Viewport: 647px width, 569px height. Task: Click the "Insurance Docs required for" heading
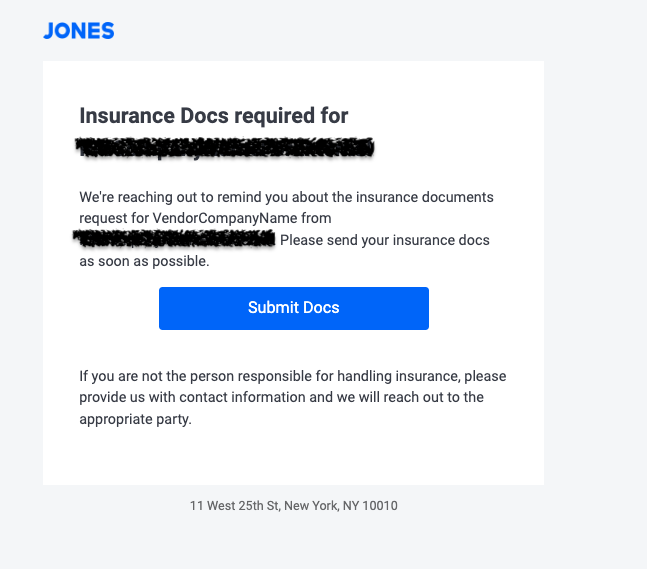pos(213,116)
